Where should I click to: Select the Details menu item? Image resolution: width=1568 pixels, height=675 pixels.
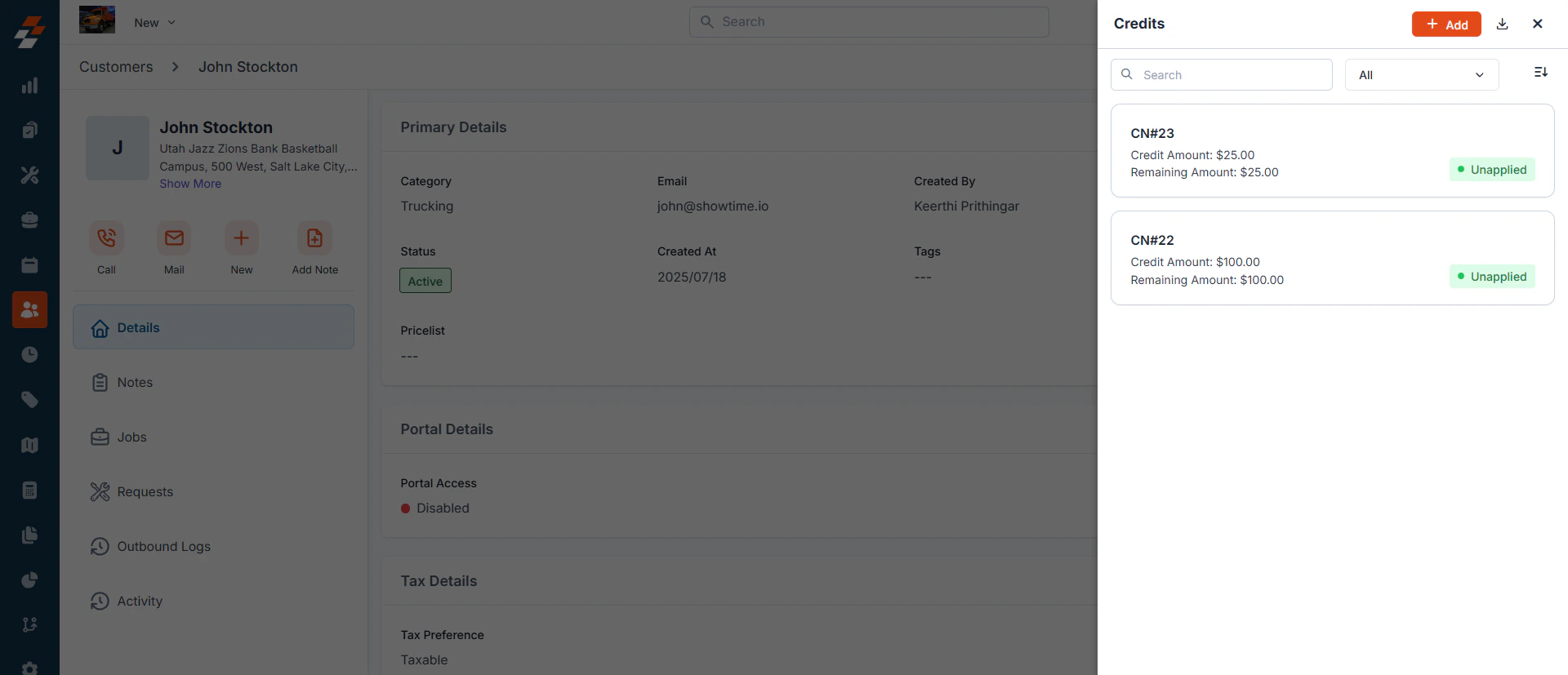(x=213, y=327)
